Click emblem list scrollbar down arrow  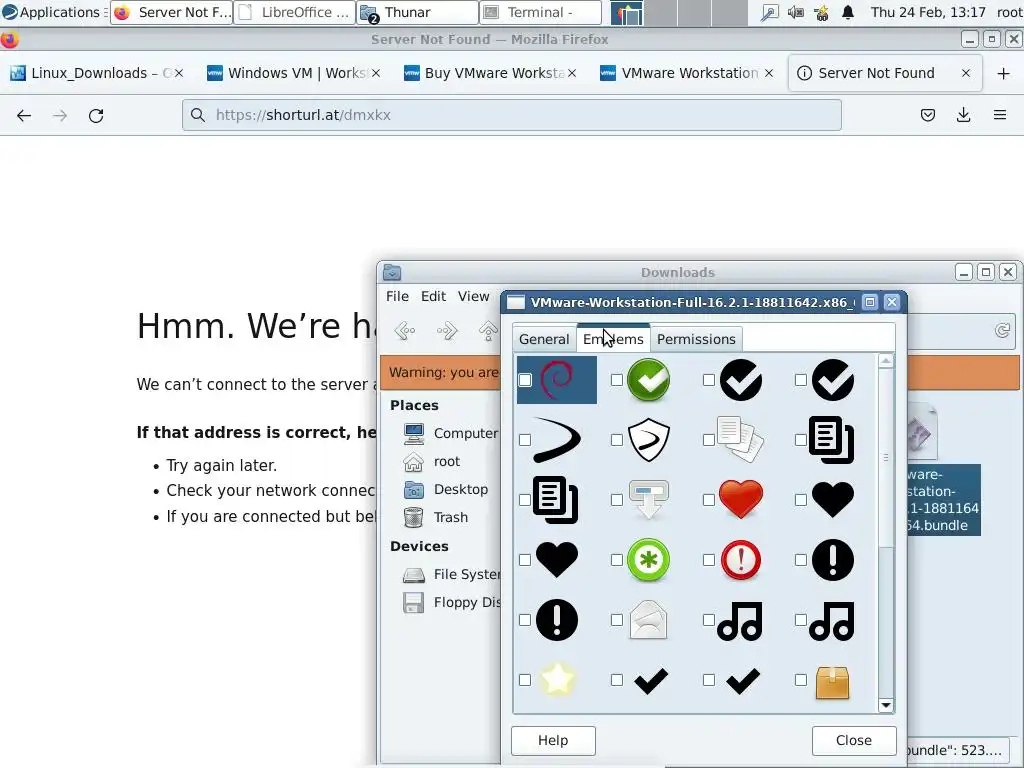point(886,705)
